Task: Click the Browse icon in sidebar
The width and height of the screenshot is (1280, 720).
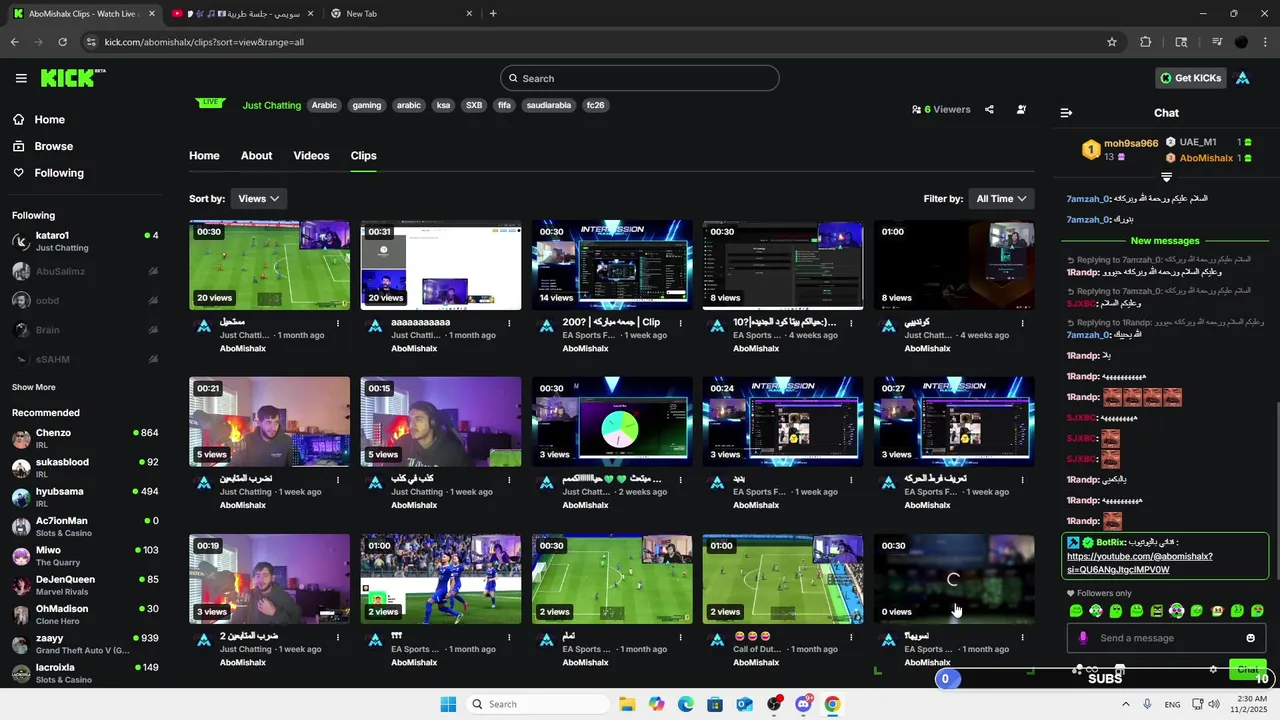Action: [19, 146]
